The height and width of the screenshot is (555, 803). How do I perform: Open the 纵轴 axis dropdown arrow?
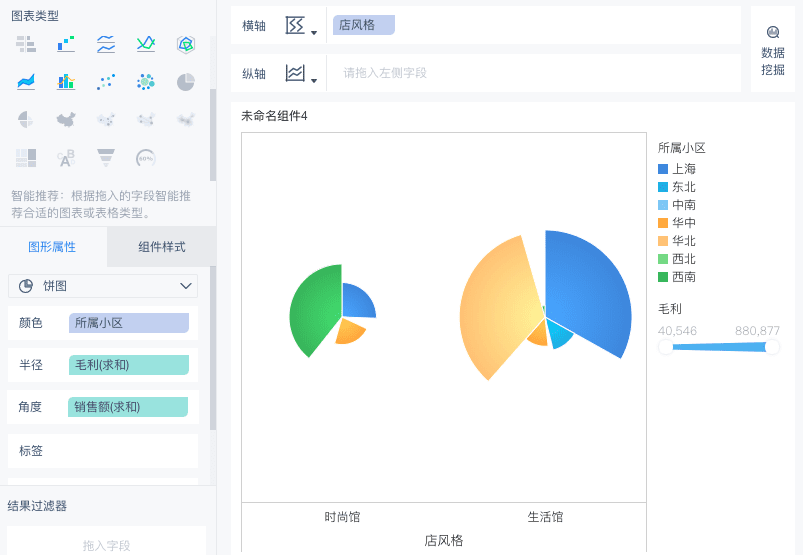pos(314,80)
